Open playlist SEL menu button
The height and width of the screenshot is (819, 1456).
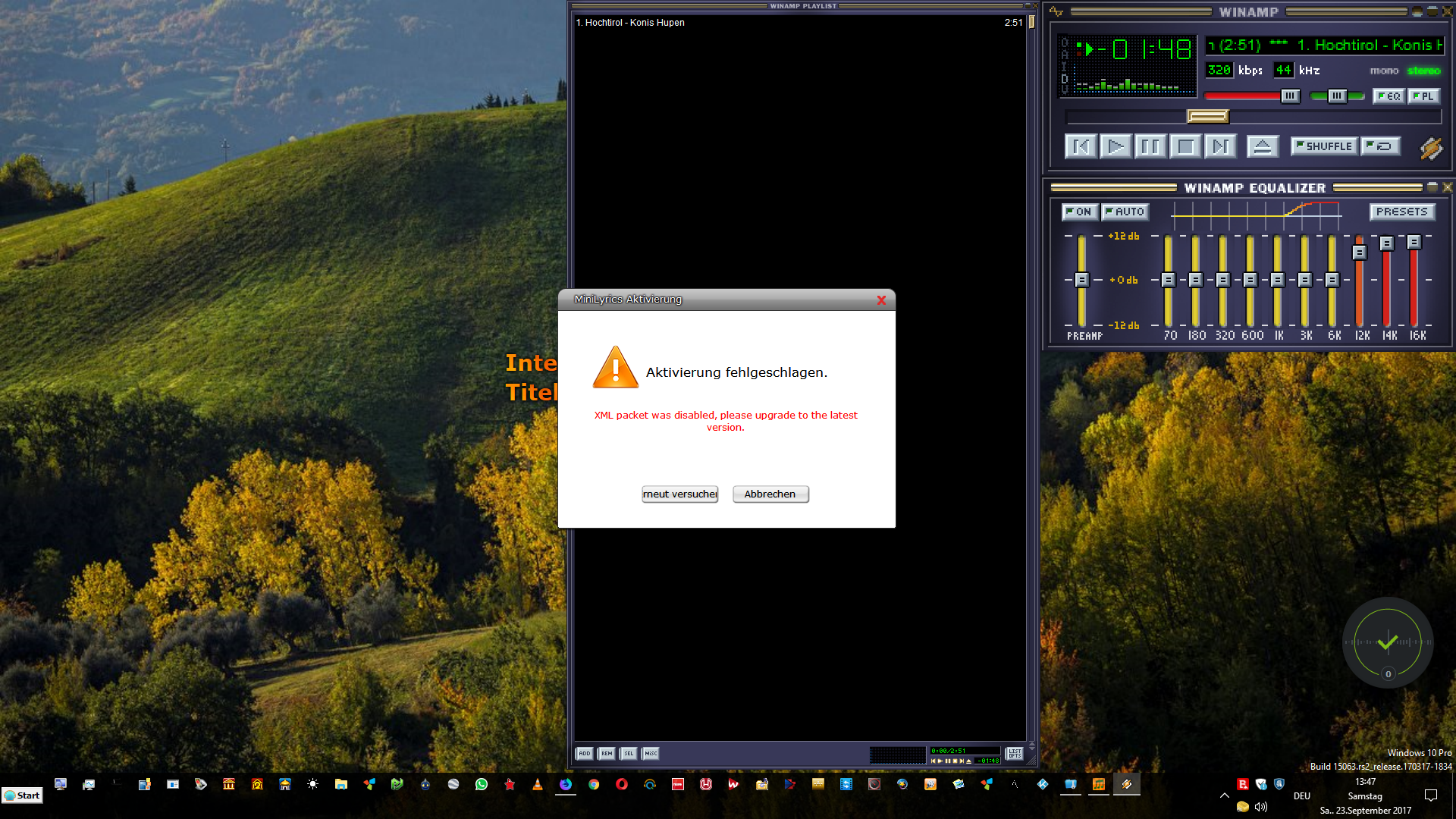629,753
